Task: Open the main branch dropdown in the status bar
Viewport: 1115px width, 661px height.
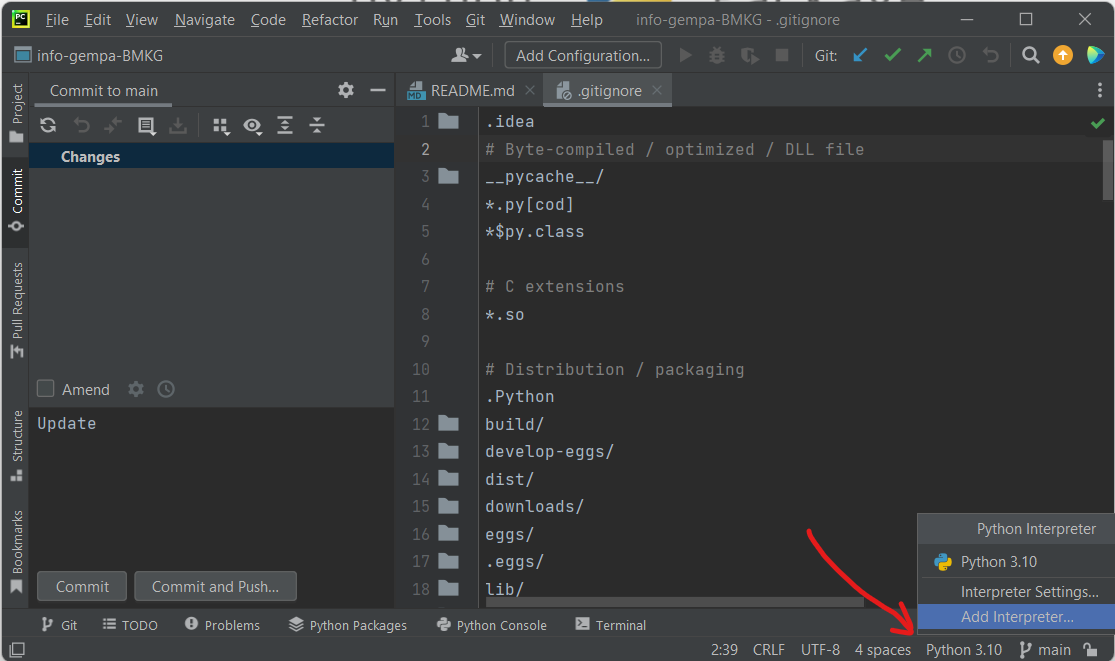Action: click(1044, 649)
